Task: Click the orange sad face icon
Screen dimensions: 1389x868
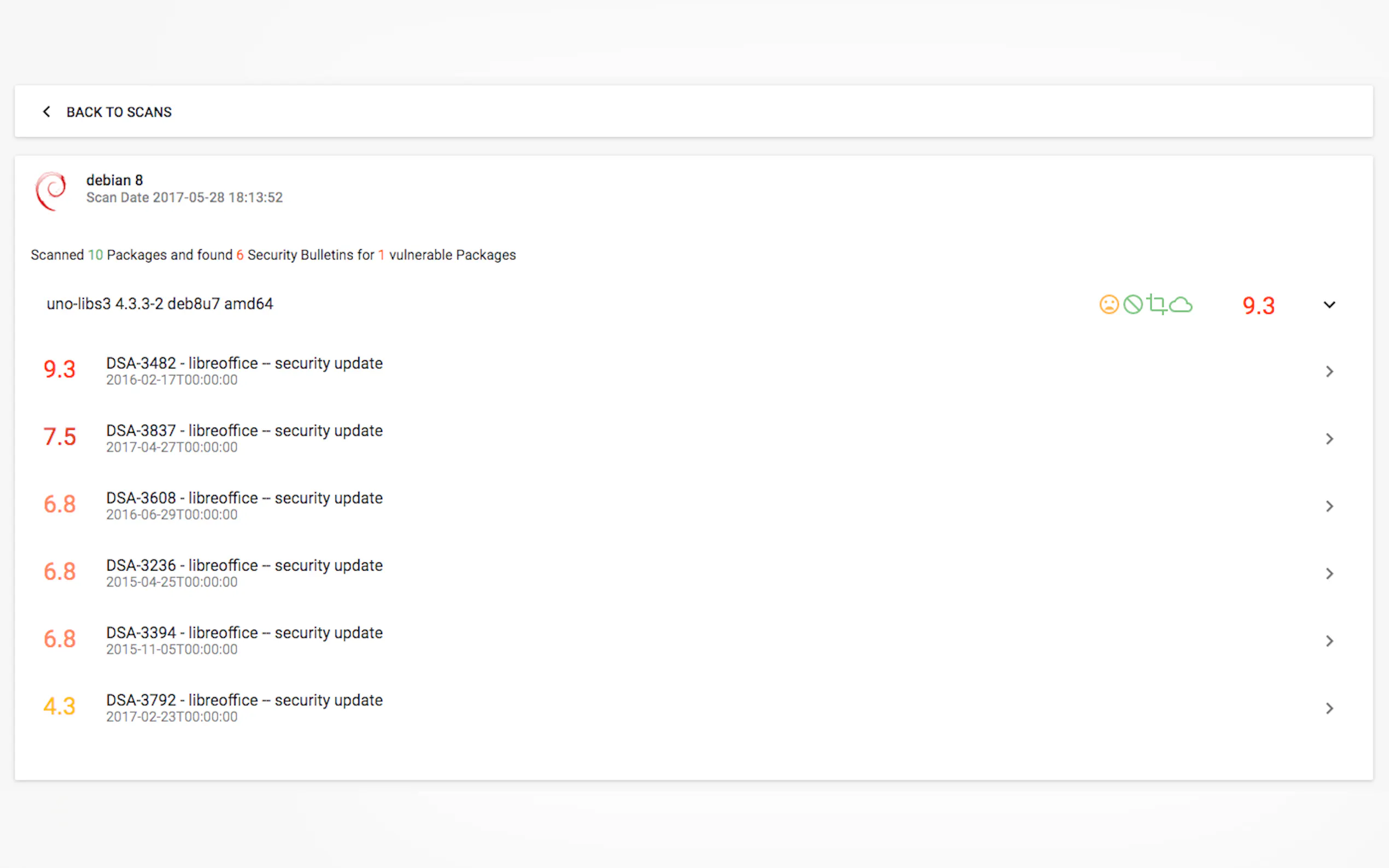Action: (1109, 304)
